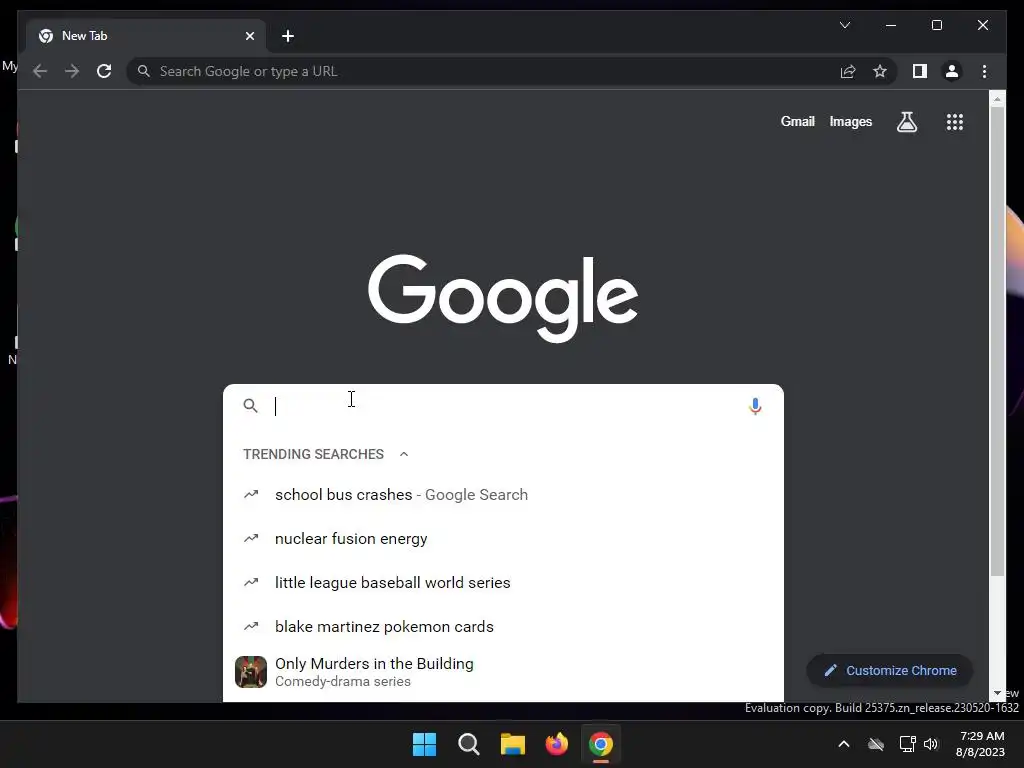Open the volume speaker tray icon

point(931,744)
